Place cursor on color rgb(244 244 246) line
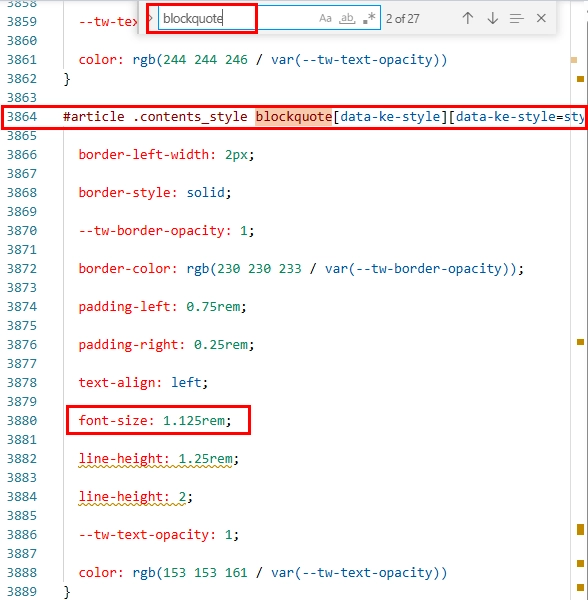 [263, 60]
